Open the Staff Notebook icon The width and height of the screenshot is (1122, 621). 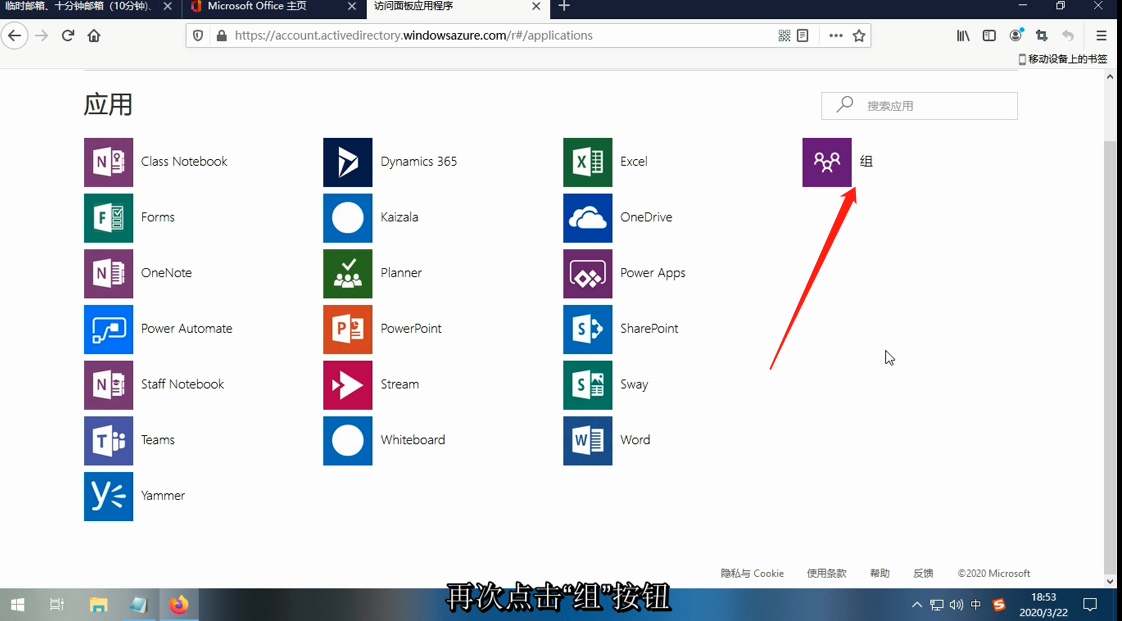[x=108, y=386]
